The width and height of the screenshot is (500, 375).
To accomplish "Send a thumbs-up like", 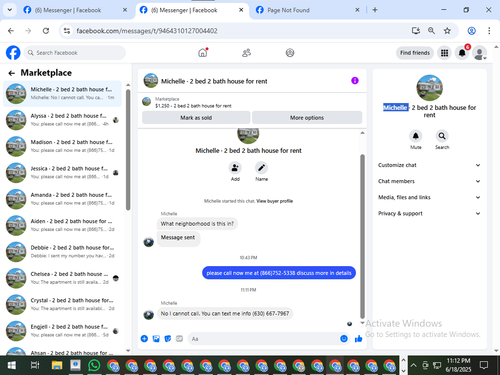I will tap(359, 339).
